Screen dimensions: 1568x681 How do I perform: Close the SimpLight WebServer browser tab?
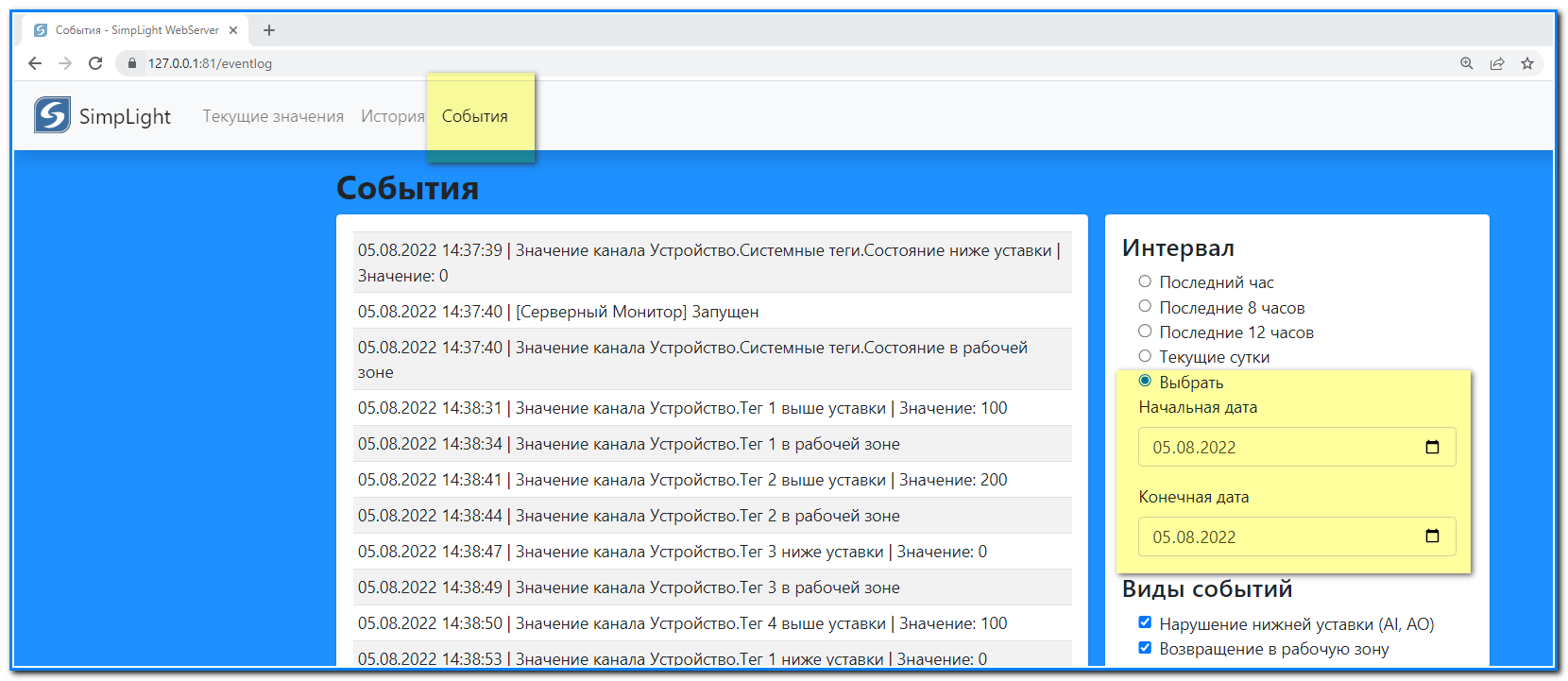pyautogui.click(x=233, y=30)
